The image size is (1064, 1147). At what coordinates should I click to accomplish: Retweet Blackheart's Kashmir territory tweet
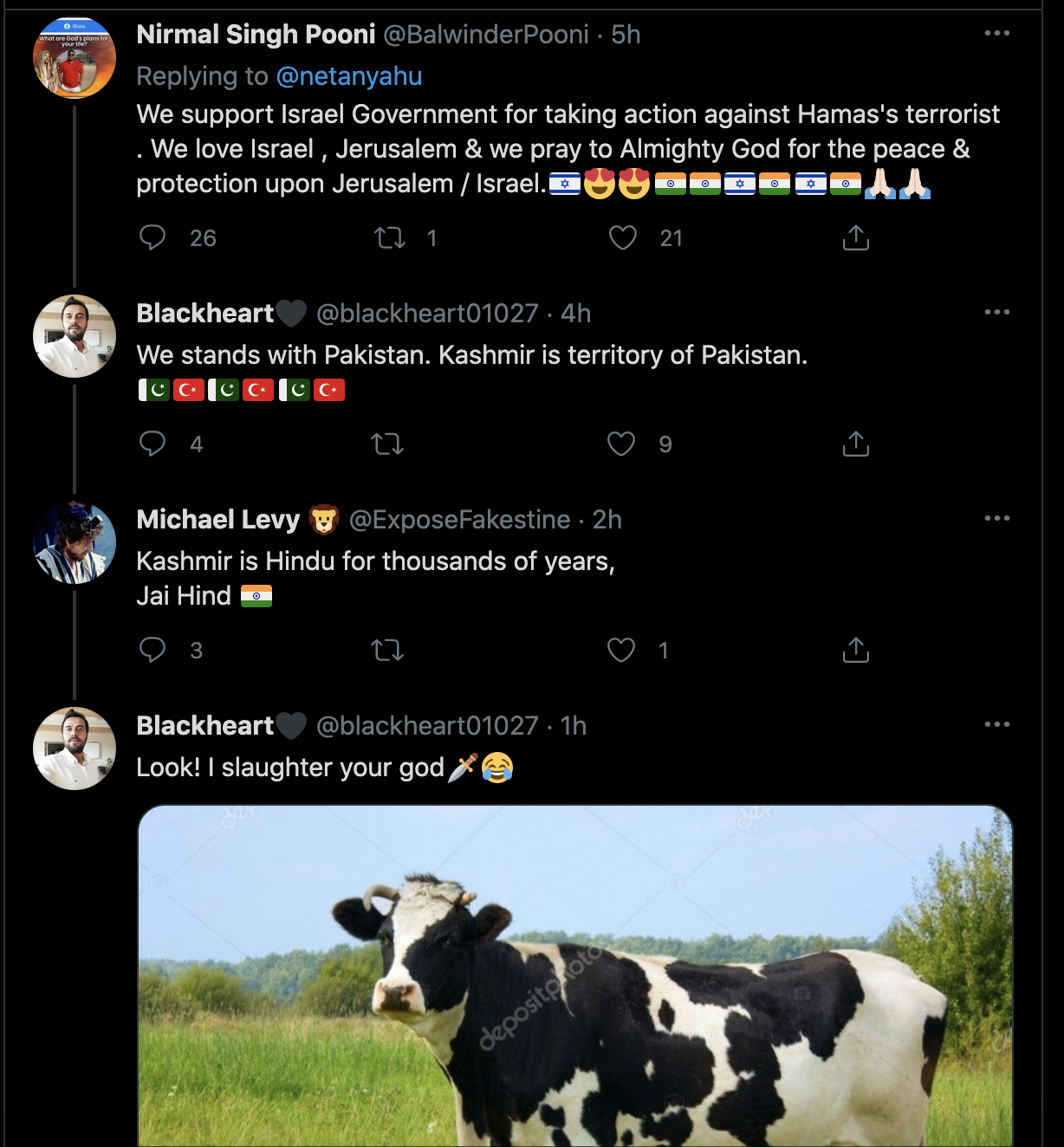pos(387,444)
